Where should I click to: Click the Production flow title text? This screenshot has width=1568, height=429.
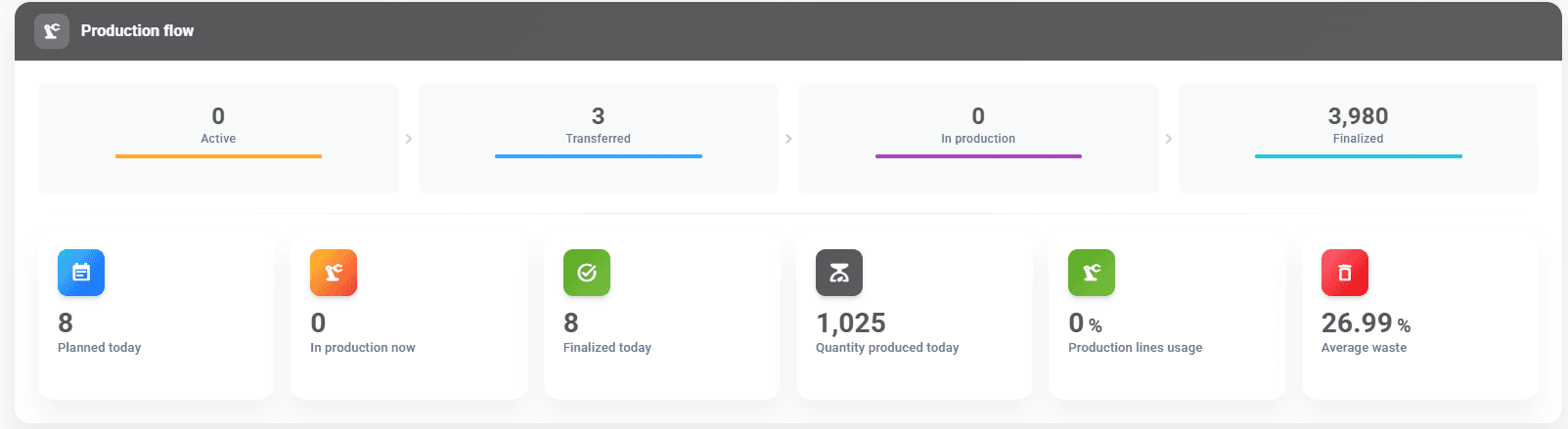coord(137,31)
